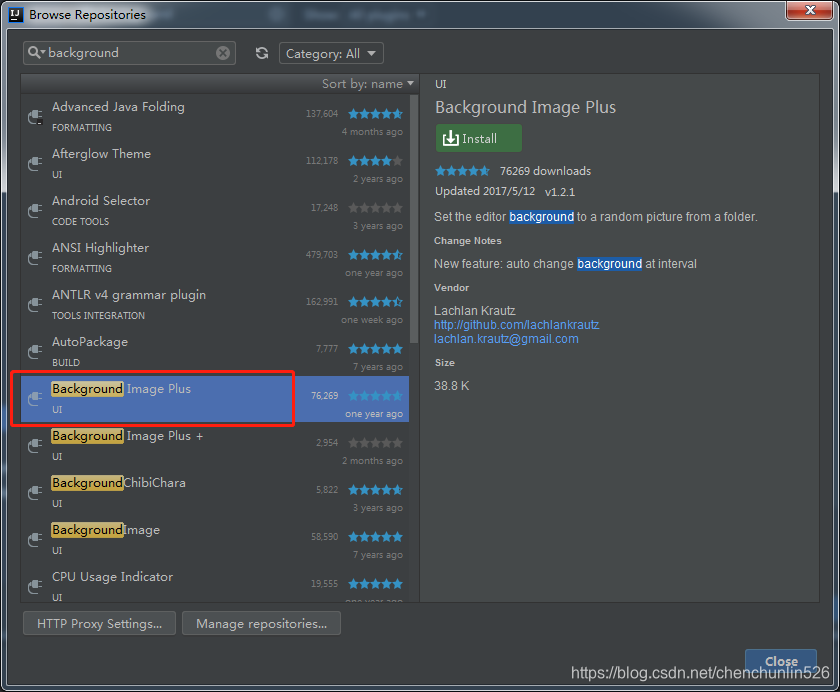
Task: Select Advanced Java Folding in the plugin list
Action: [215, 117]
